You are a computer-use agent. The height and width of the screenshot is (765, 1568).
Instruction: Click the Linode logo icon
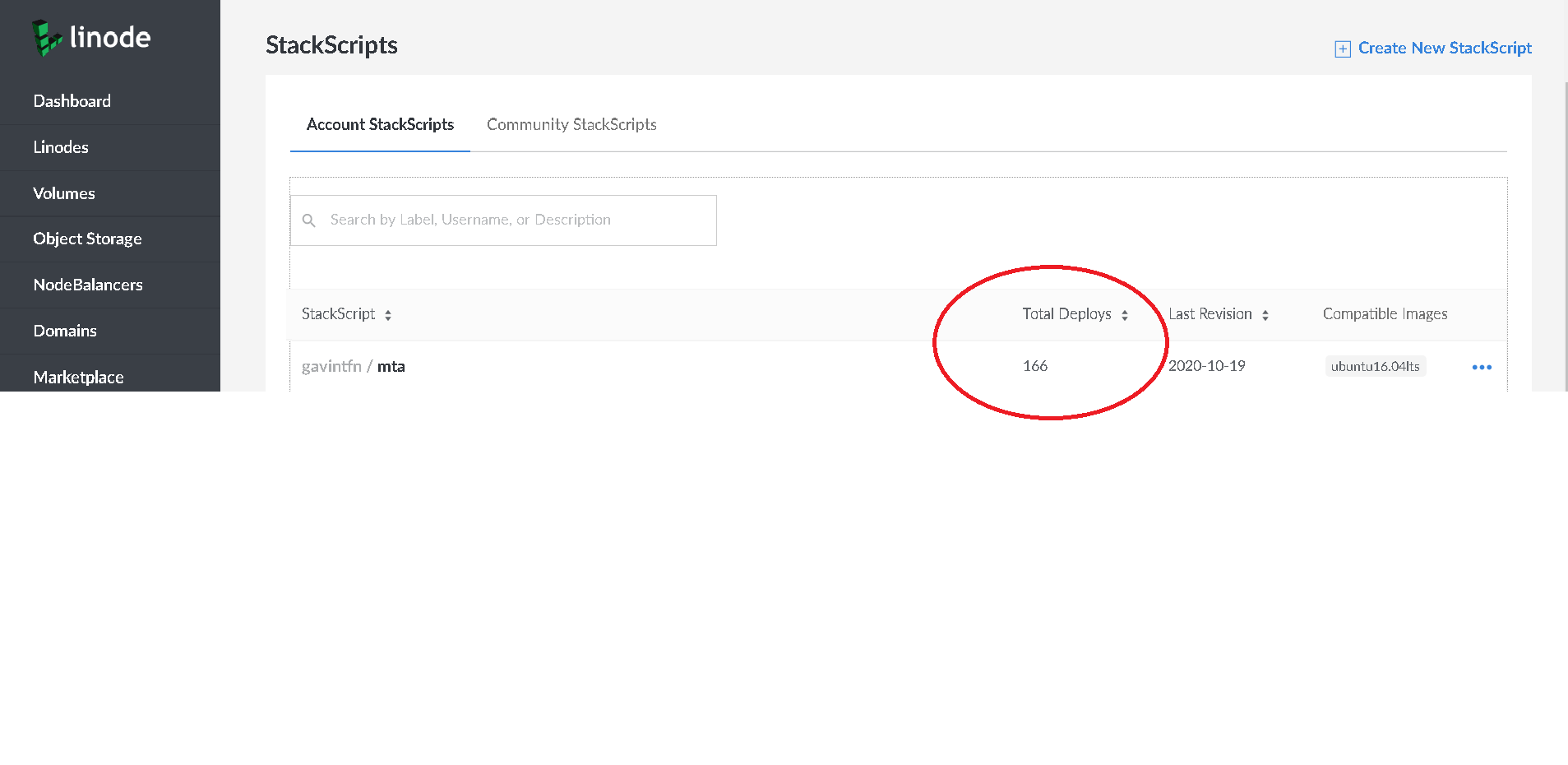click(47, 38)
